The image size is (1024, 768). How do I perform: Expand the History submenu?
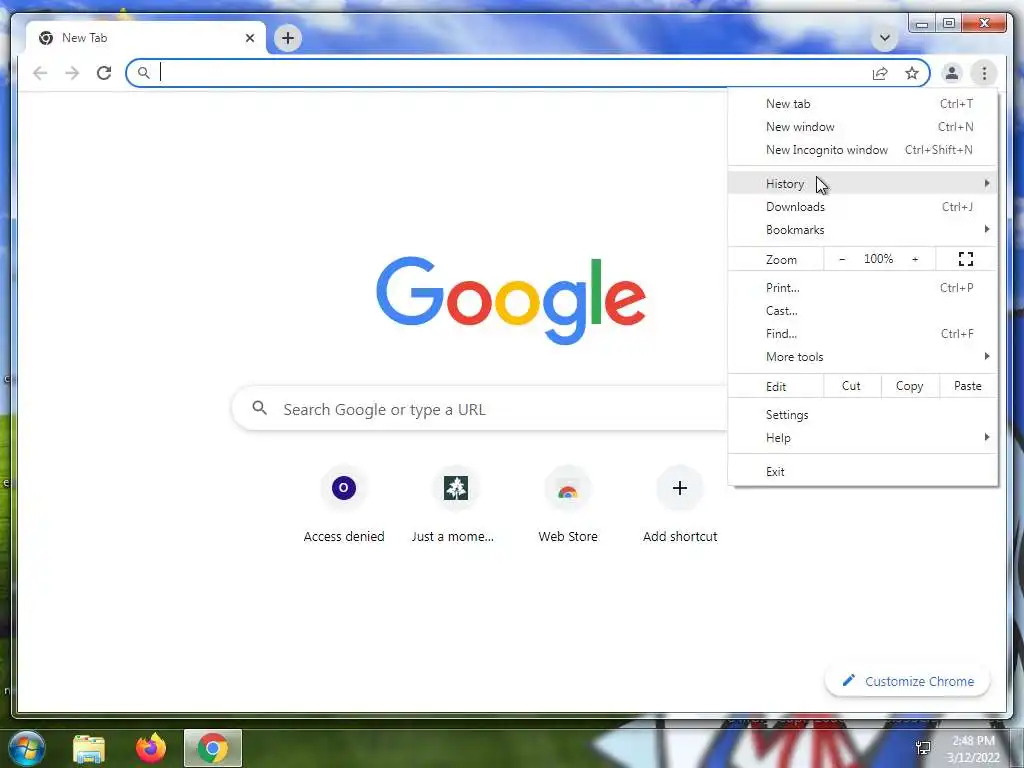click(863, 184)
